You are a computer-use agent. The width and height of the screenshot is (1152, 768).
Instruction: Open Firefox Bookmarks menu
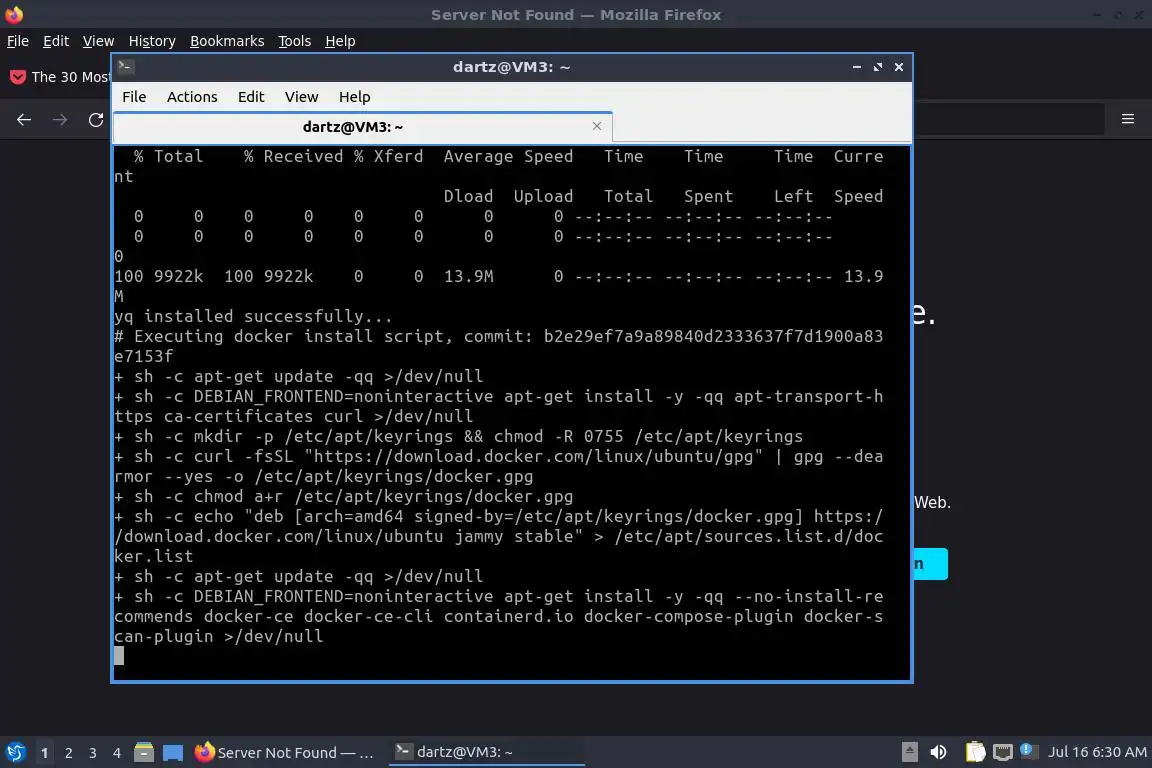227,41
